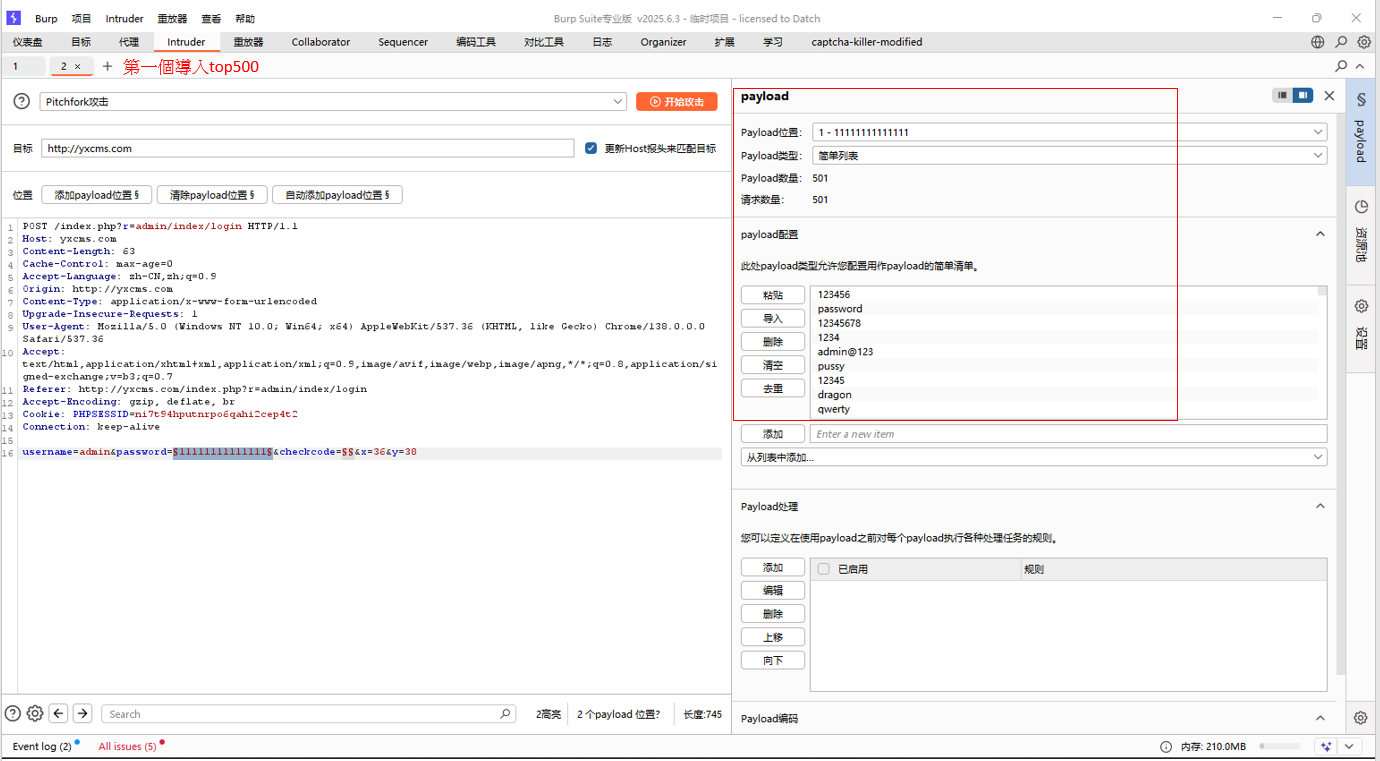Open the Event log (2) status entry
The width and height of the screenshot is (1380, 761).
coord(42,746)
